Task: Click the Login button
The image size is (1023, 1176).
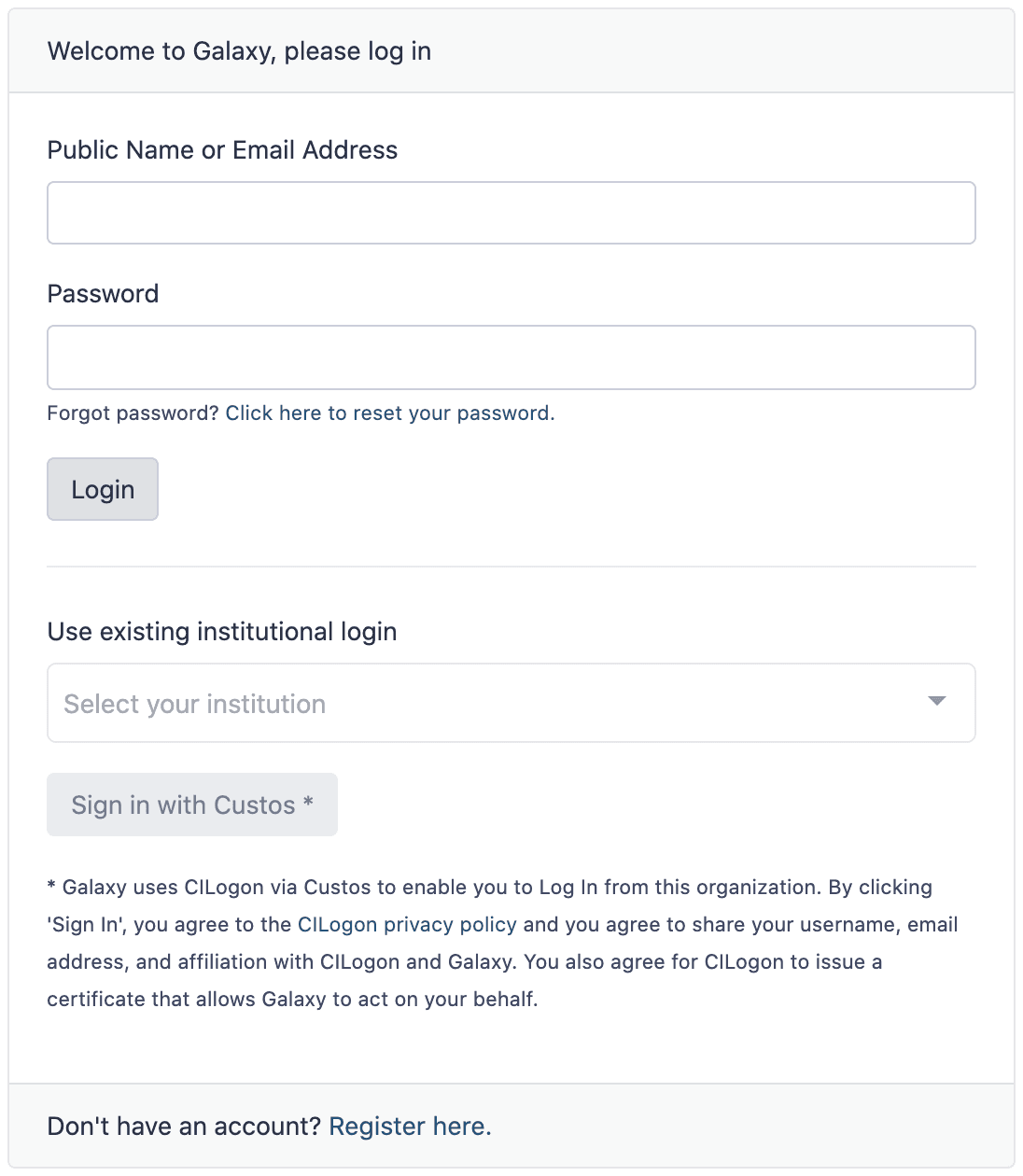Action: (103, 489)
